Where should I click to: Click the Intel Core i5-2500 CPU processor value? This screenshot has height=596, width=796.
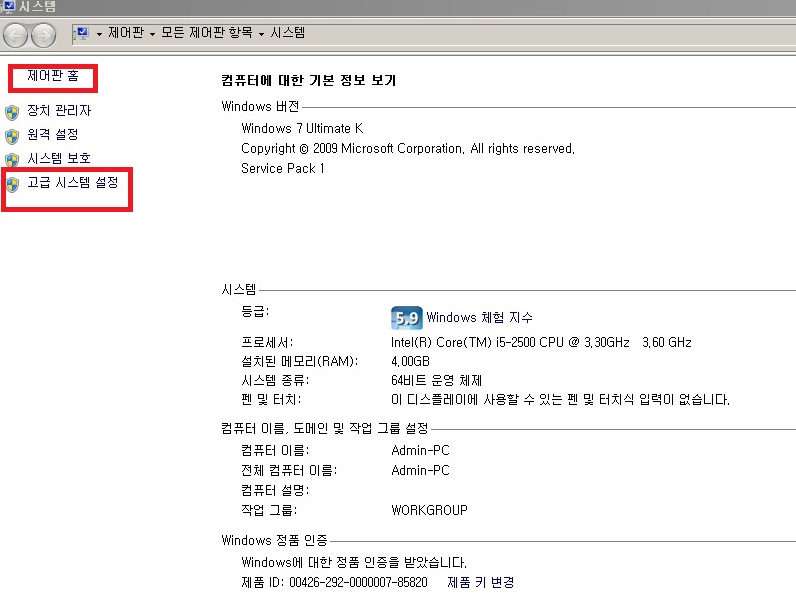541,343
